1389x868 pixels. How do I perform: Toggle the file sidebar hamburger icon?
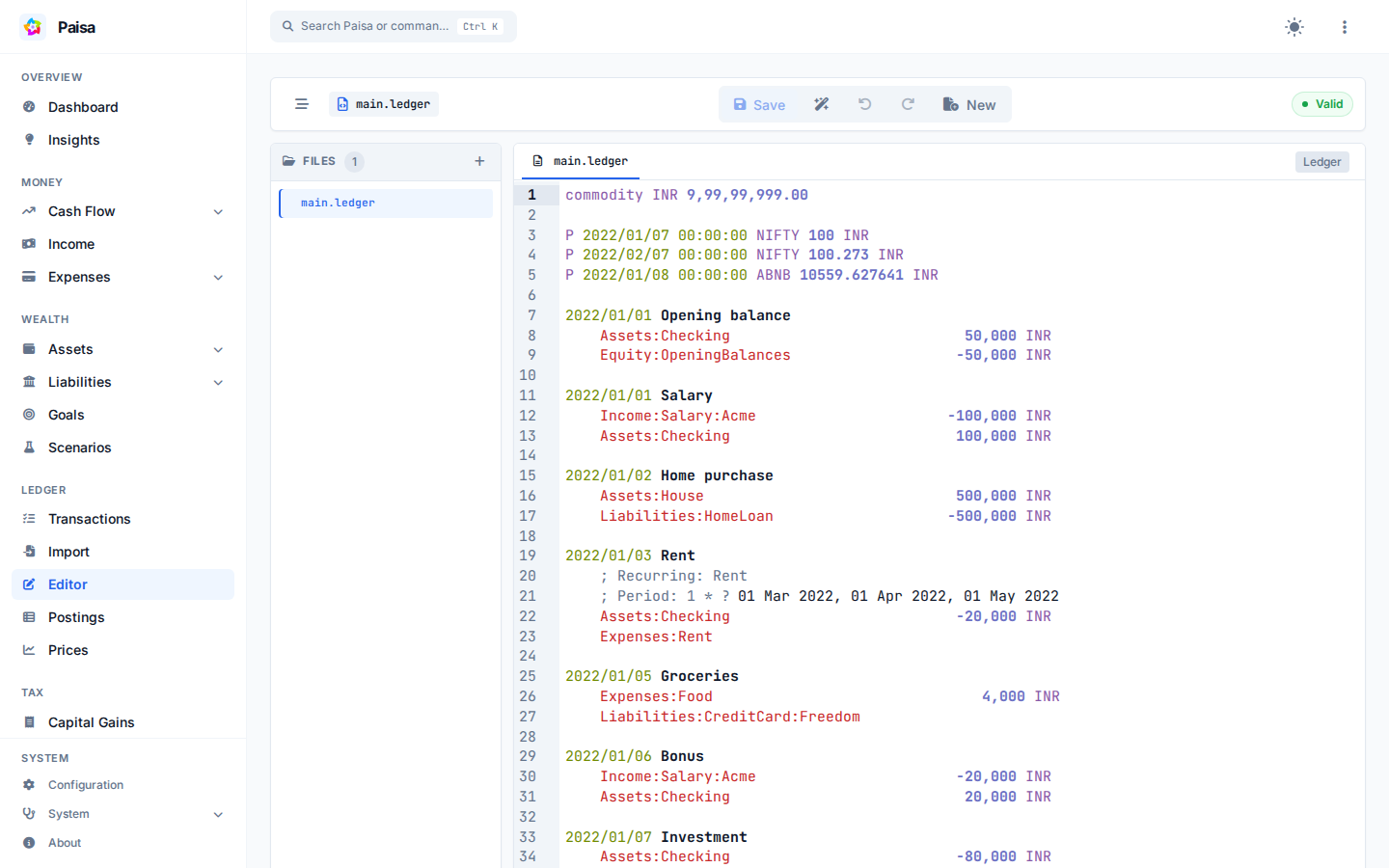(302, 104)
